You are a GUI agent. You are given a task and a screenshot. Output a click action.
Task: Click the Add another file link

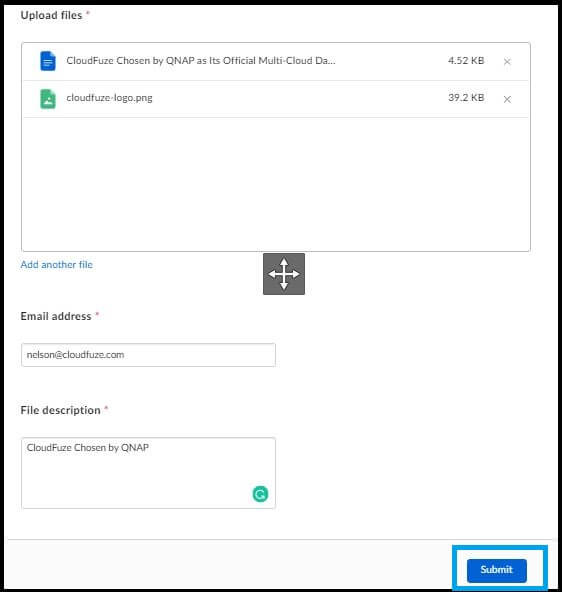point(57,265)
